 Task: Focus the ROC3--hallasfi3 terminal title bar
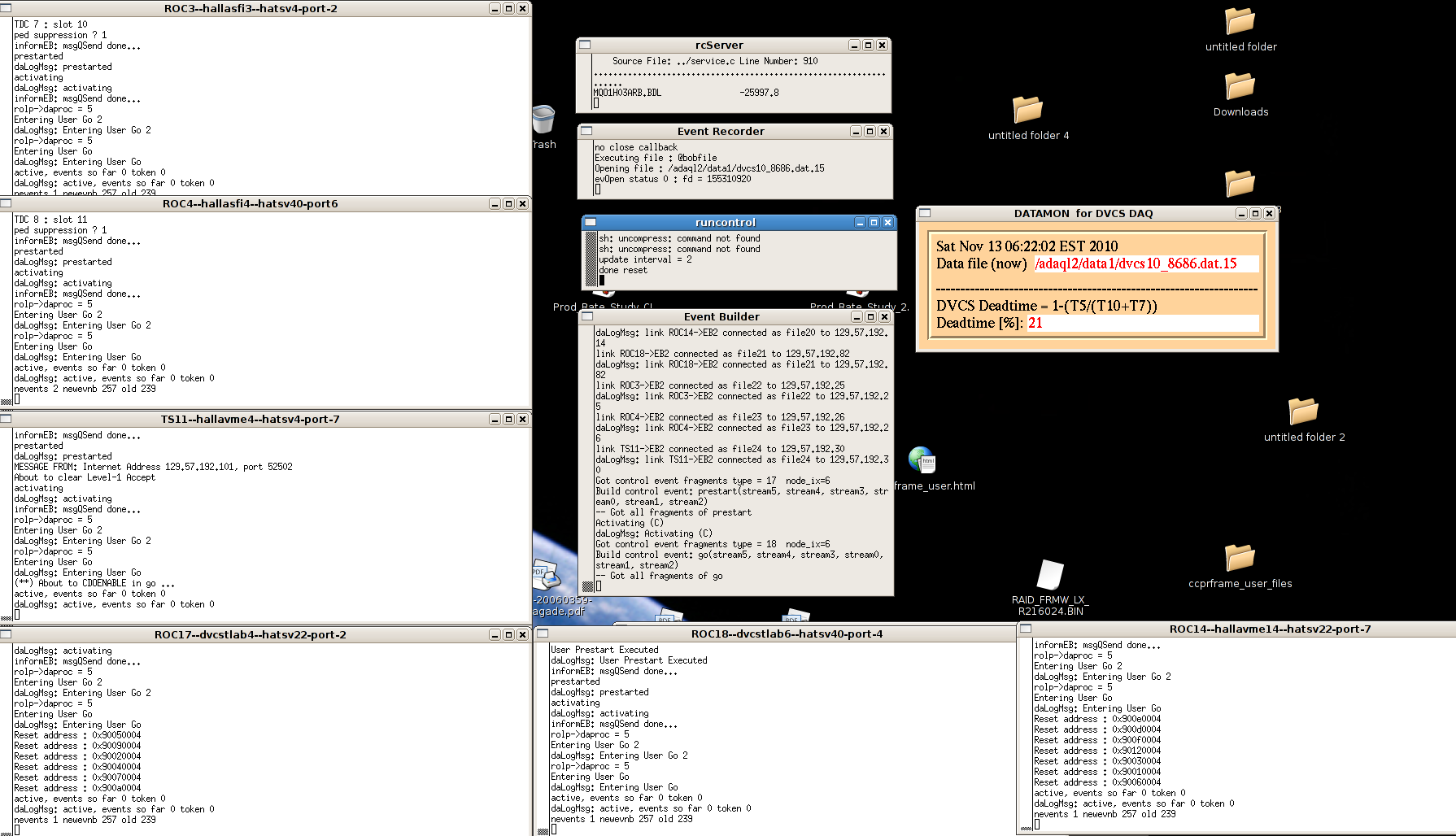251,9
